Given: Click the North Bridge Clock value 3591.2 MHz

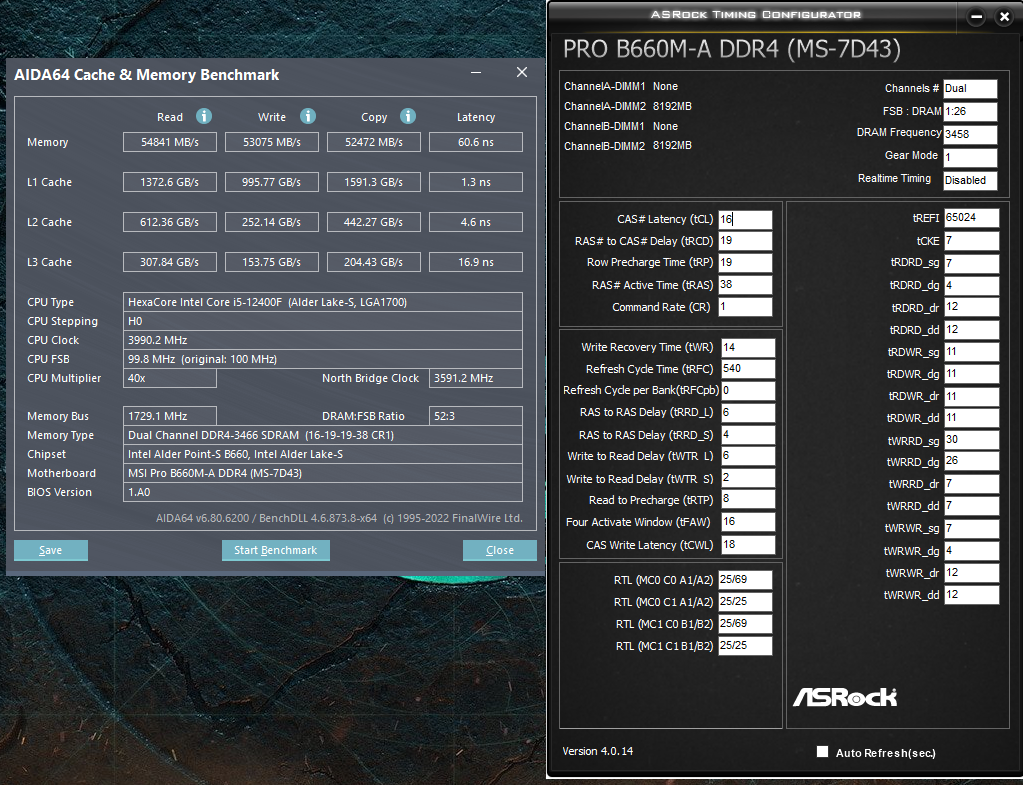Looking at the screenshot, I should point(476,378).
